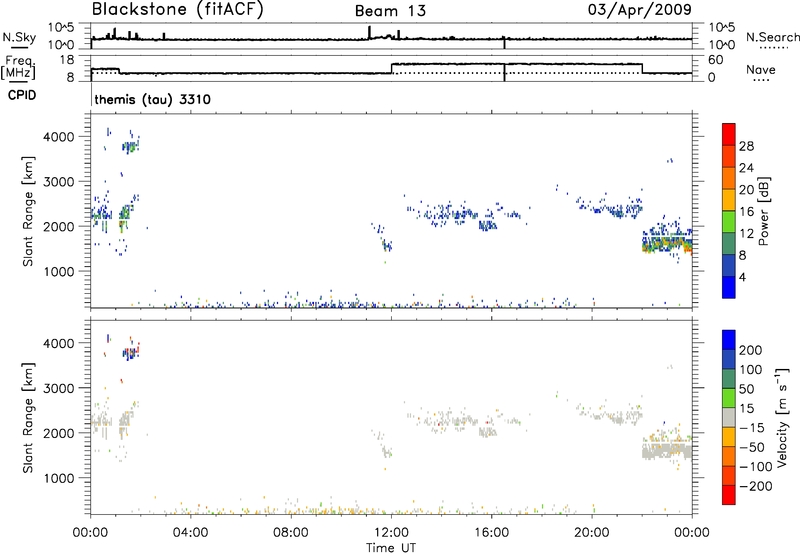Viewport: 800px width, 554px height.
Task: Select the 08:00 time tick label
Action: click(291, 533)
